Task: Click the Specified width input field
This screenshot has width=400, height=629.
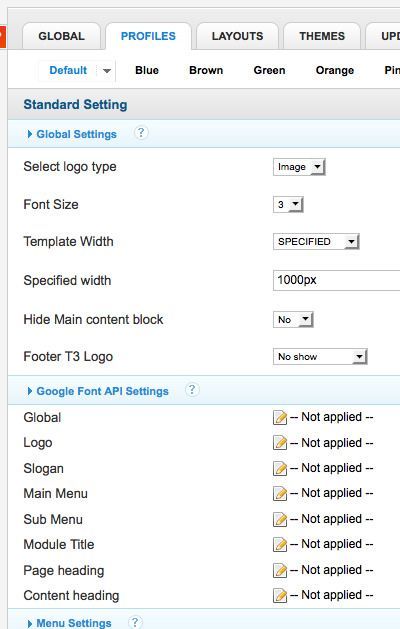Action: coord(336,280)
